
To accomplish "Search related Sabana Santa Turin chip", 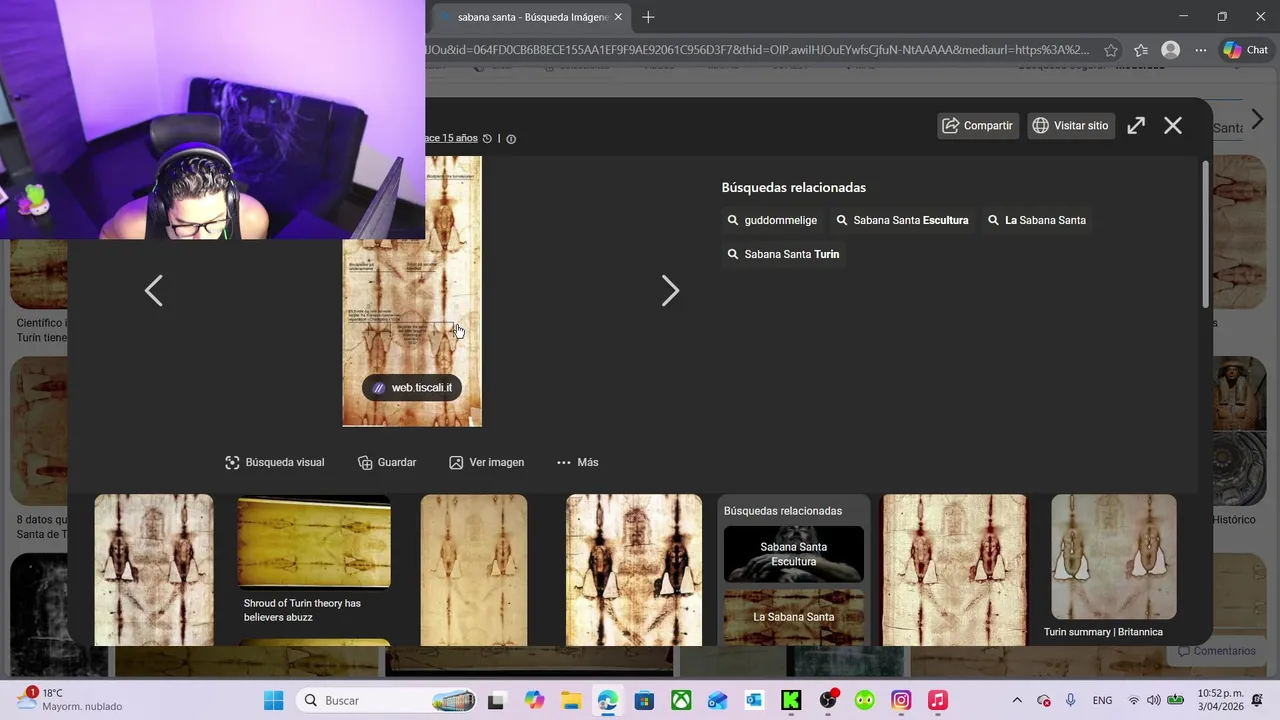I will (x=783, y=254).
